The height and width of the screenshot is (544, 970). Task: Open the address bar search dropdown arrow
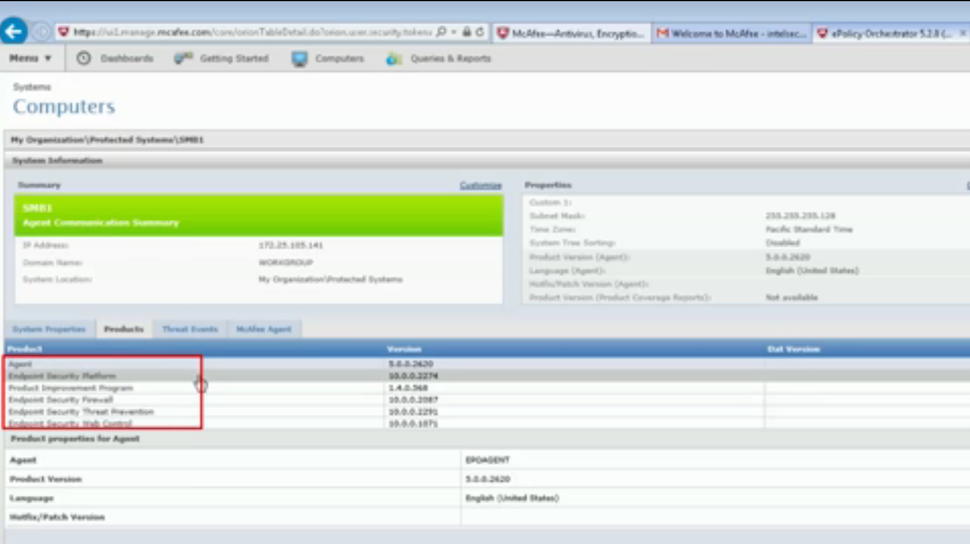453,32
